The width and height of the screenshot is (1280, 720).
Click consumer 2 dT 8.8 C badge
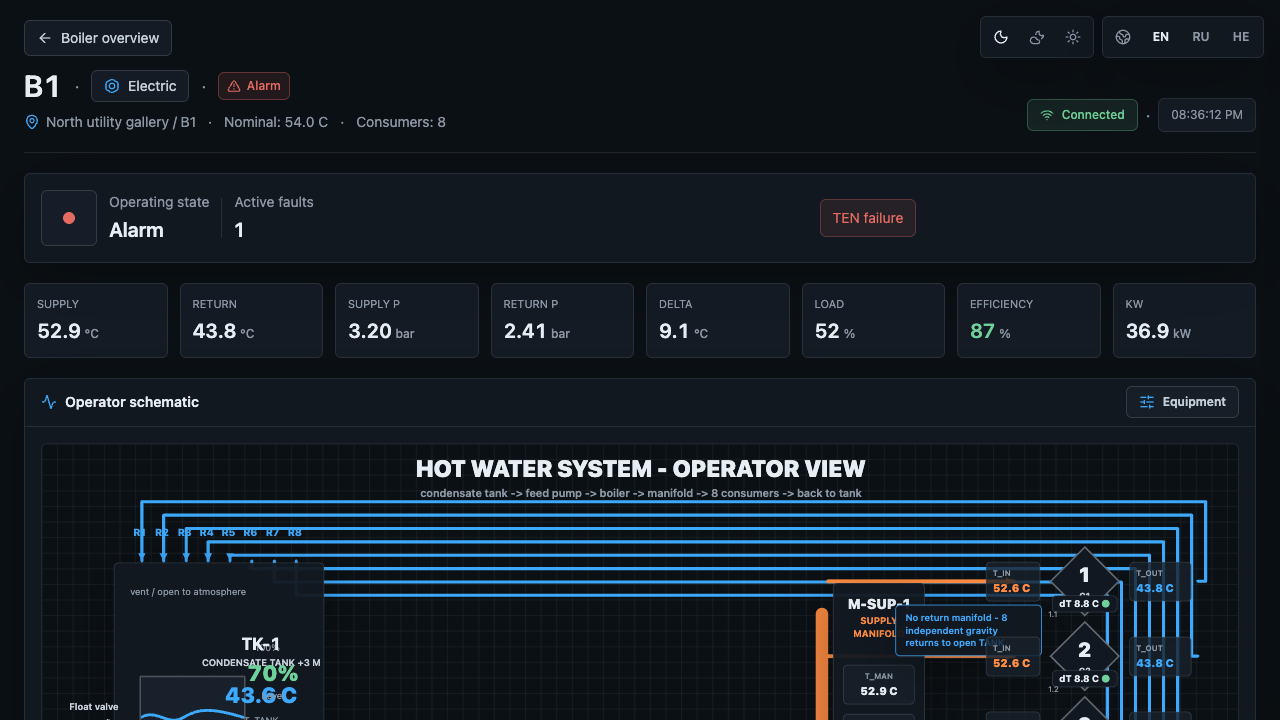pos(1084,679)
